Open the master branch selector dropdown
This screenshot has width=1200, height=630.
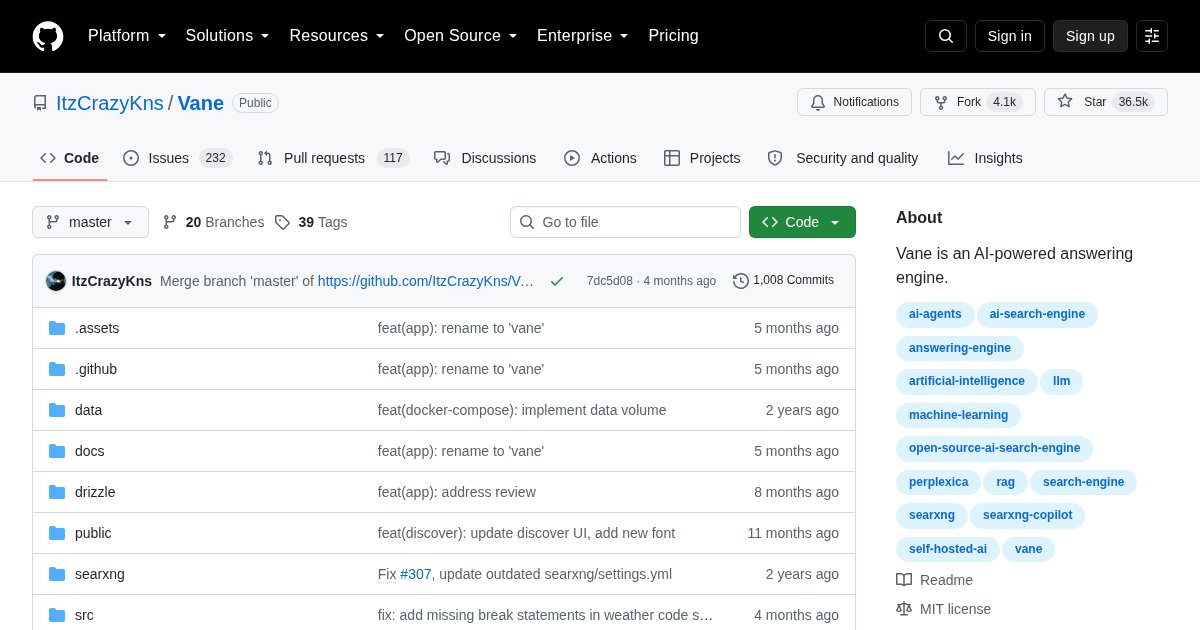pos(90,222)
